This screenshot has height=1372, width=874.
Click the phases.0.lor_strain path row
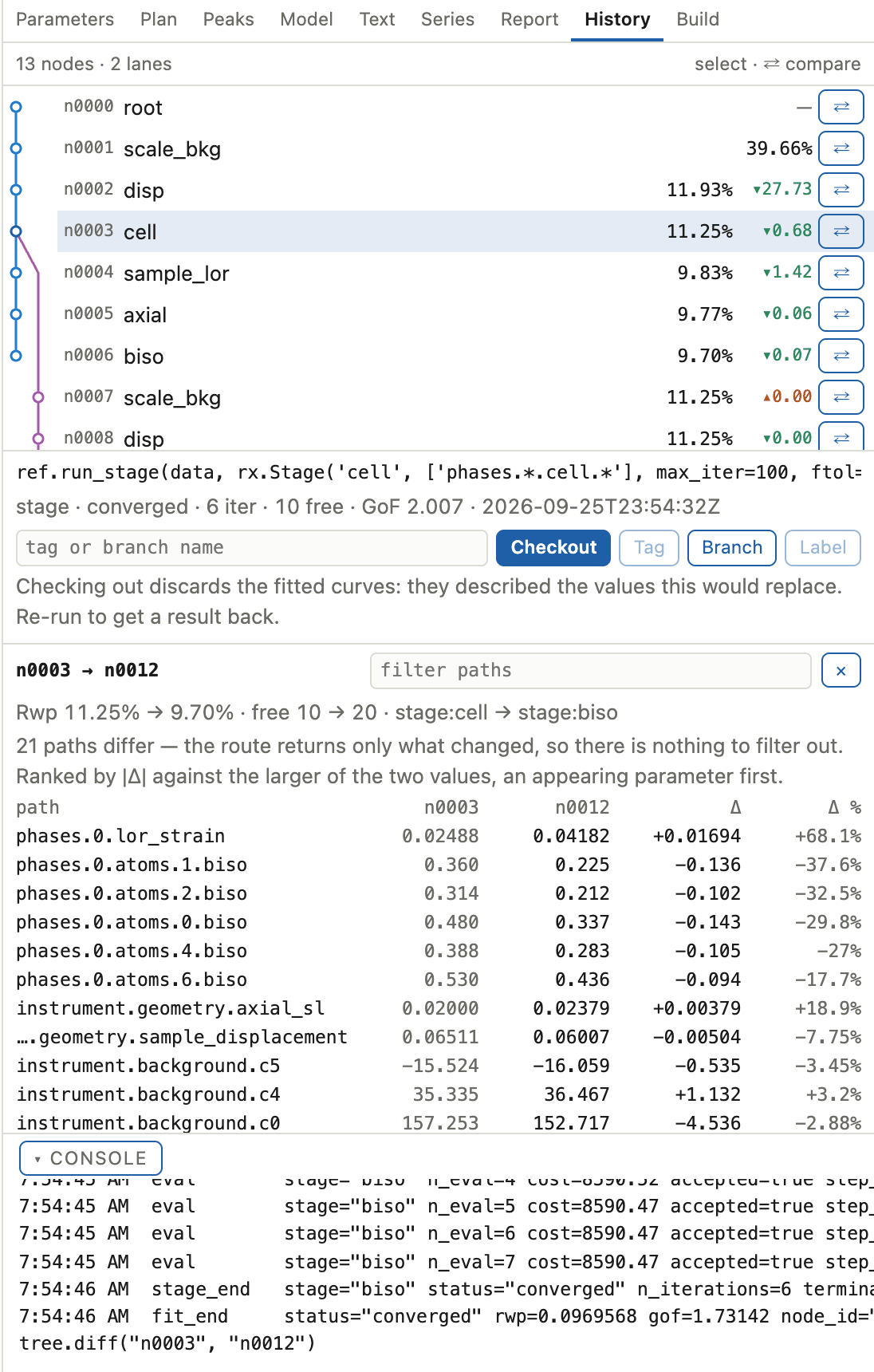click(x=439, y=836)
